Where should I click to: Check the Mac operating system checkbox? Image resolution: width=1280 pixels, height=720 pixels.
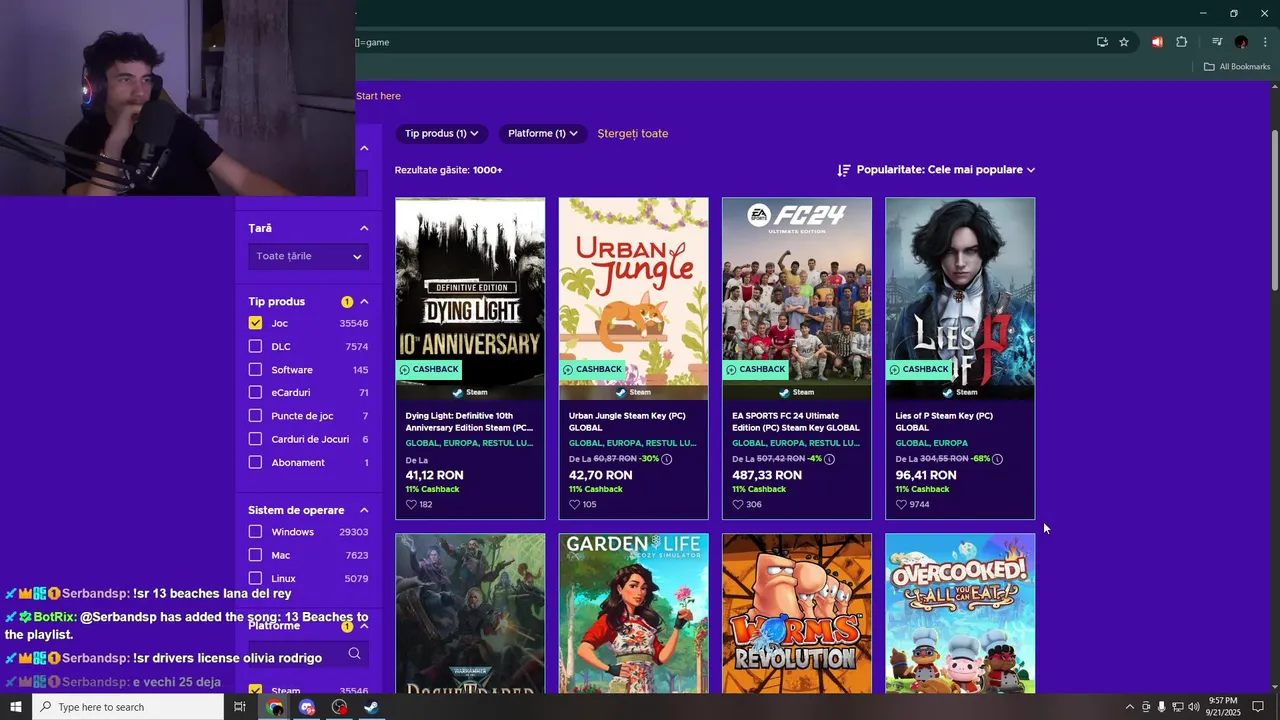point(255,555)
